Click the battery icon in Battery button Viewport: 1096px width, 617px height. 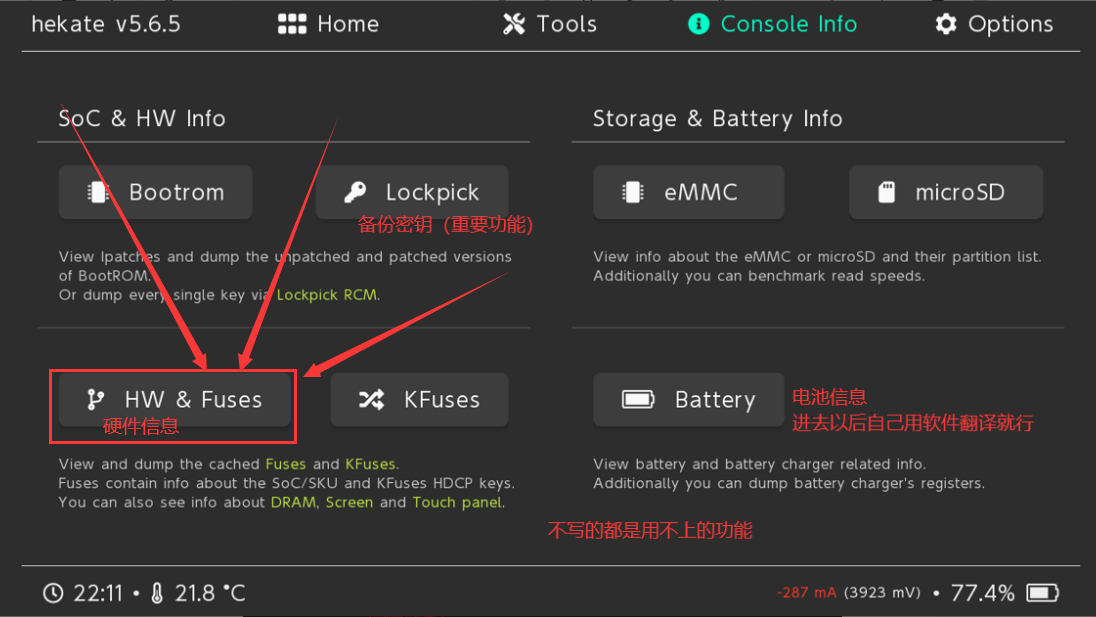pos(638,400)
